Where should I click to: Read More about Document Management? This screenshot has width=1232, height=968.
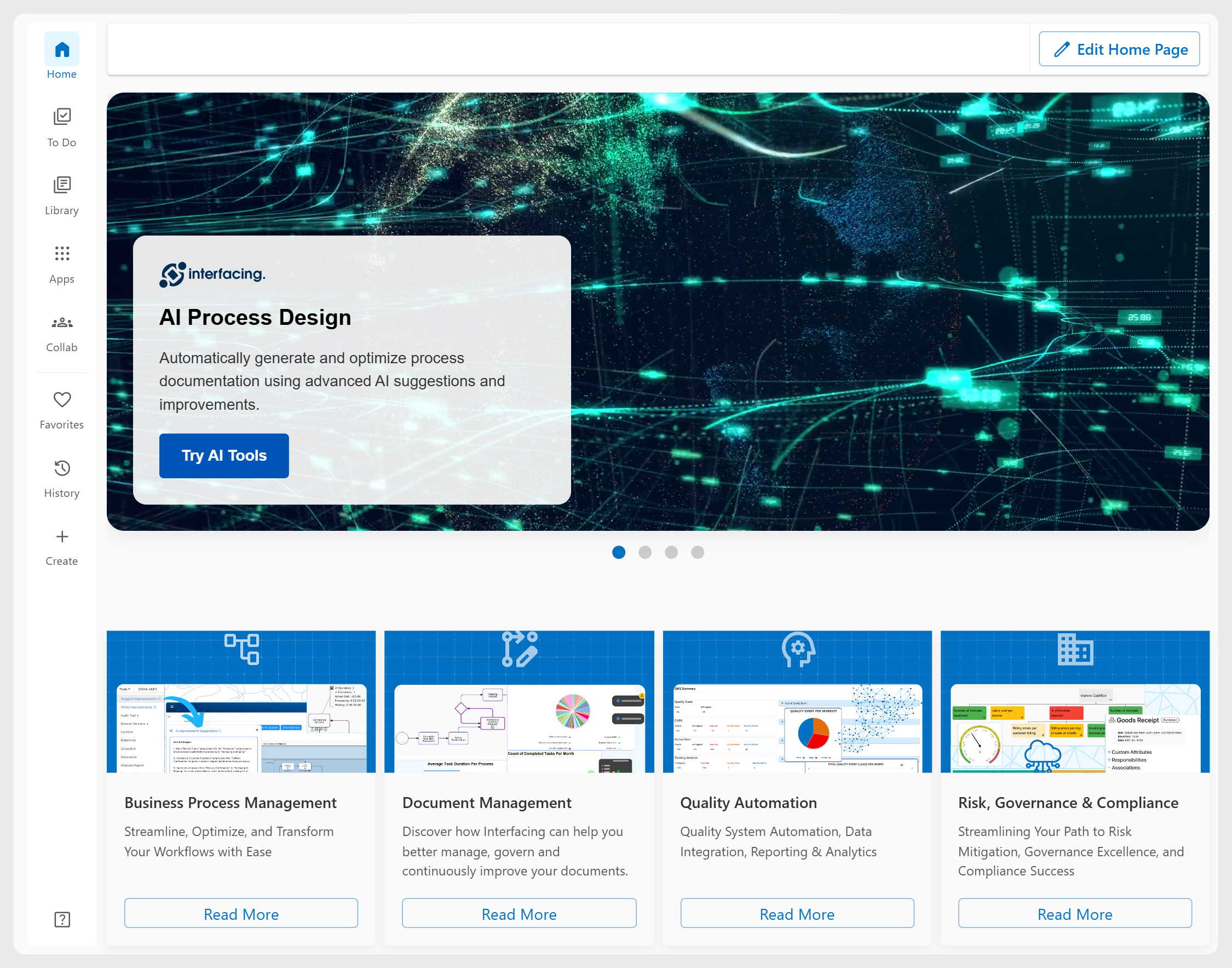[x=519, y=914]
